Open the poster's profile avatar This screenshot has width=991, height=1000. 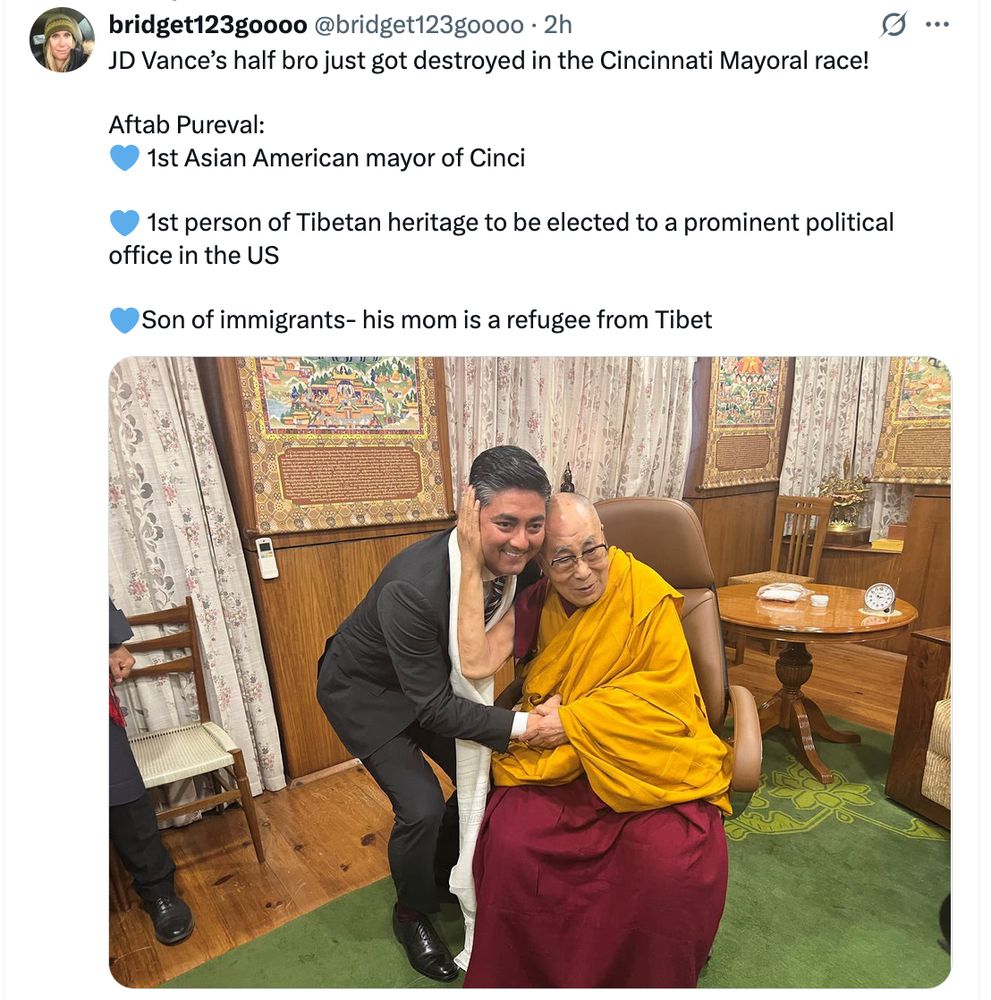pyautogui.click(x=62, y=40)
